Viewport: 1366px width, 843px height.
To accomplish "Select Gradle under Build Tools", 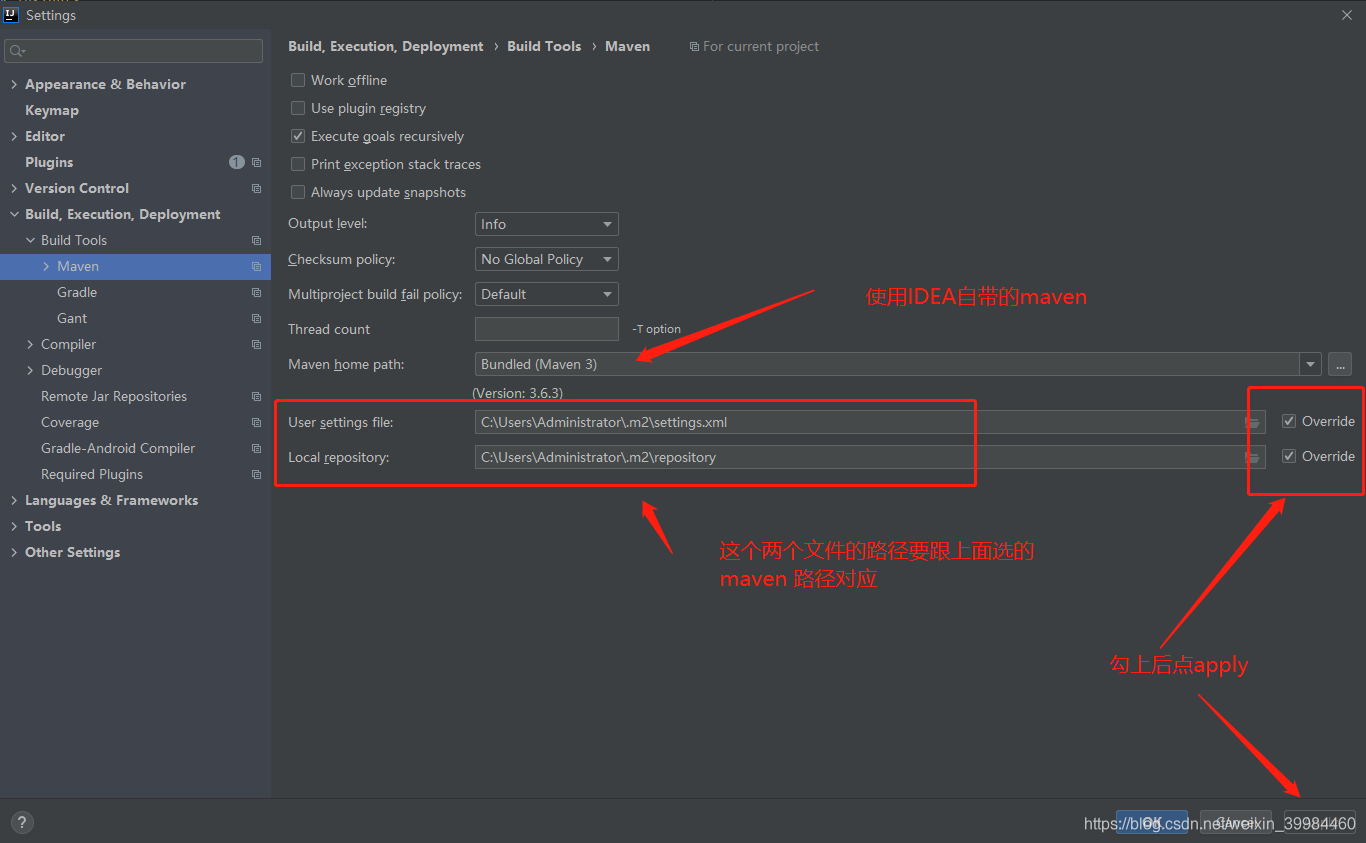I will pyautogui.click(x=77, y=292).
